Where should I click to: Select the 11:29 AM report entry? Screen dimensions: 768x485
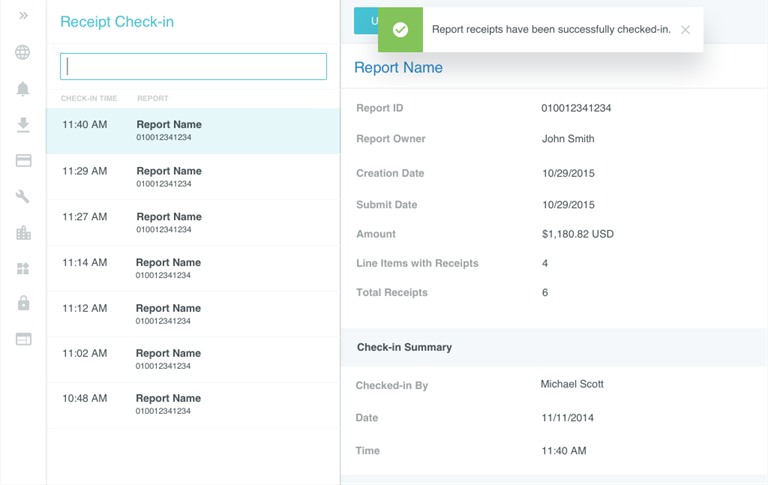click(x=193, y=177)
